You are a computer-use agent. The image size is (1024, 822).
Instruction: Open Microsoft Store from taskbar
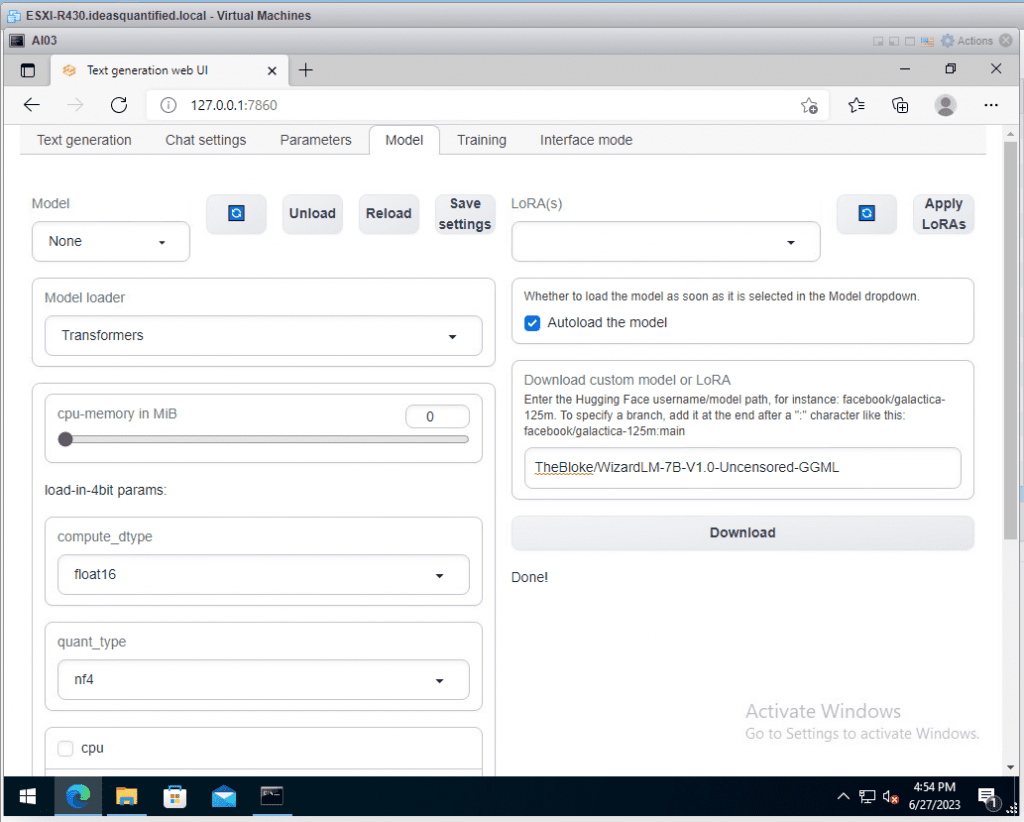point(174,796)
